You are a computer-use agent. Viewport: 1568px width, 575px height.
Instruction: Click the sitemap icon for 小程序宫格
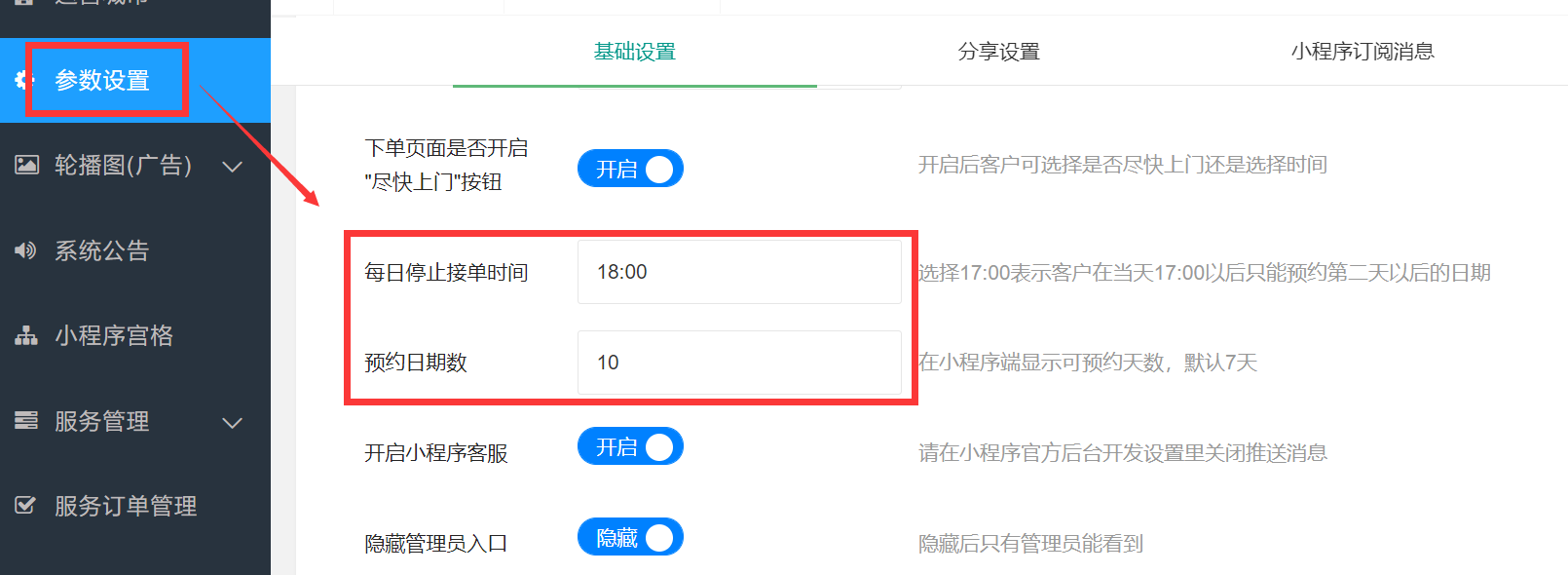point(26,335)
